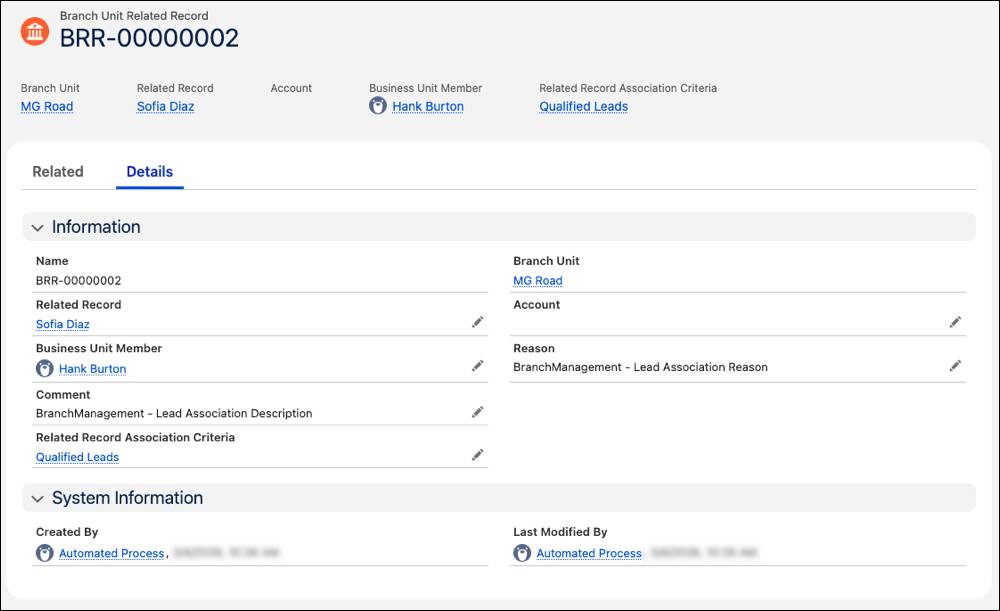
Task: Edit the Reason field pencil icon
Action: tap(955, 365)
